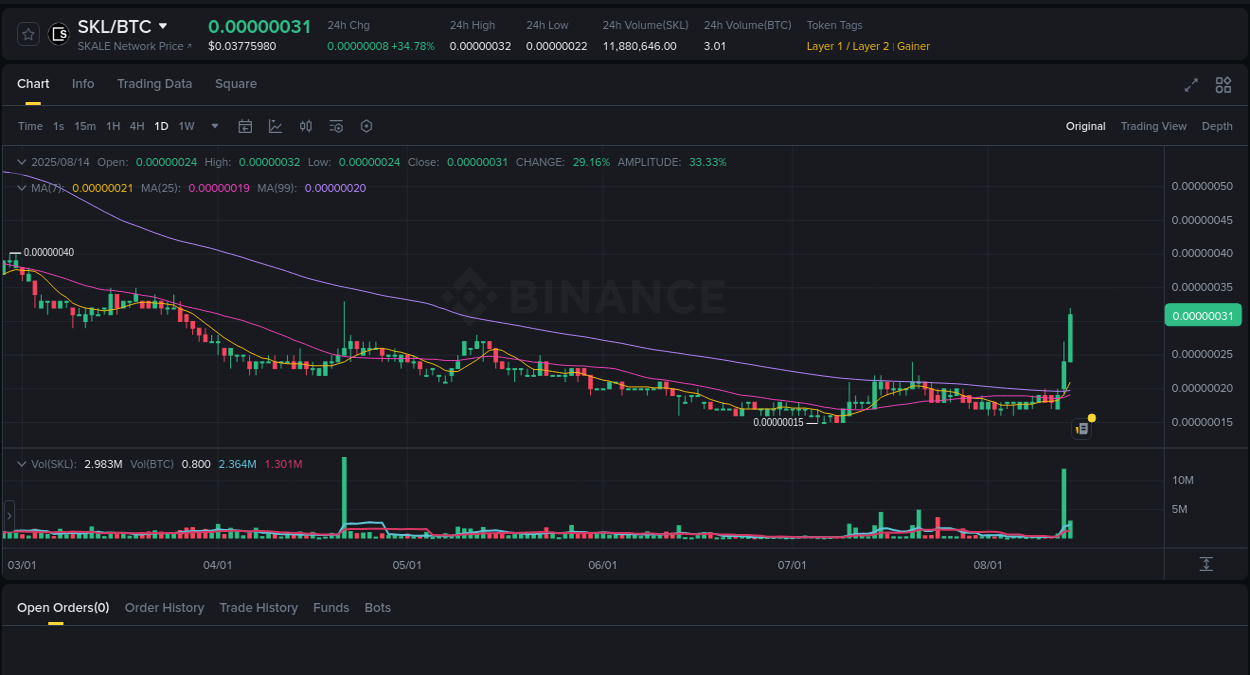Switch to the Info tab

[x=83, y=84]
